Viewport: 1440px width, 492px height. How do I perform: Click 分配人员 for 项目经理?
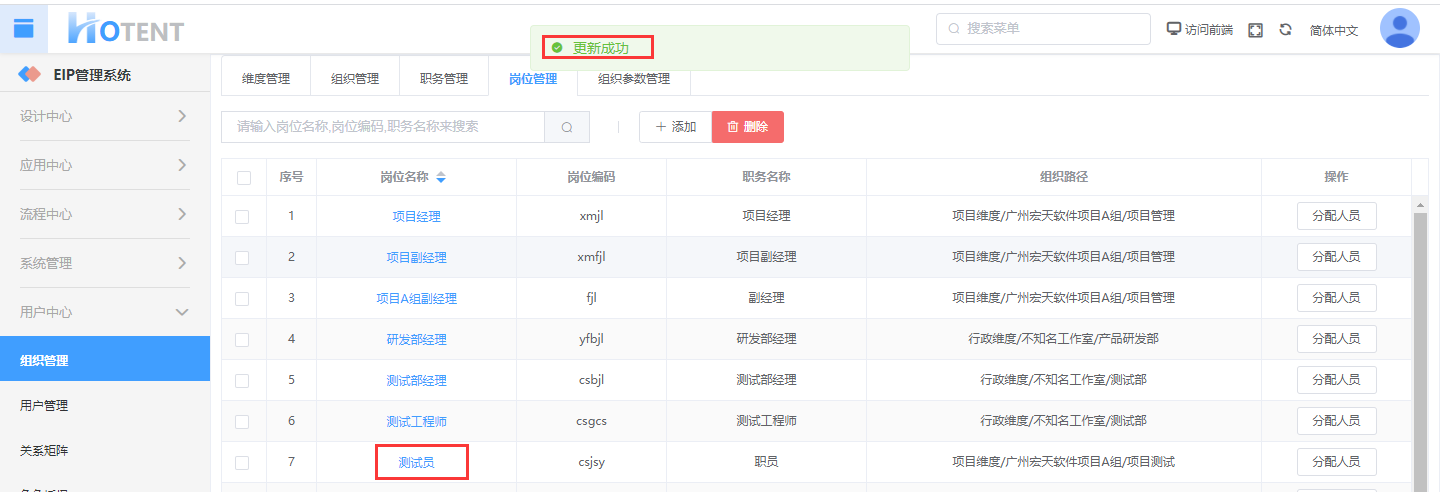click(x=1336, y=216)
